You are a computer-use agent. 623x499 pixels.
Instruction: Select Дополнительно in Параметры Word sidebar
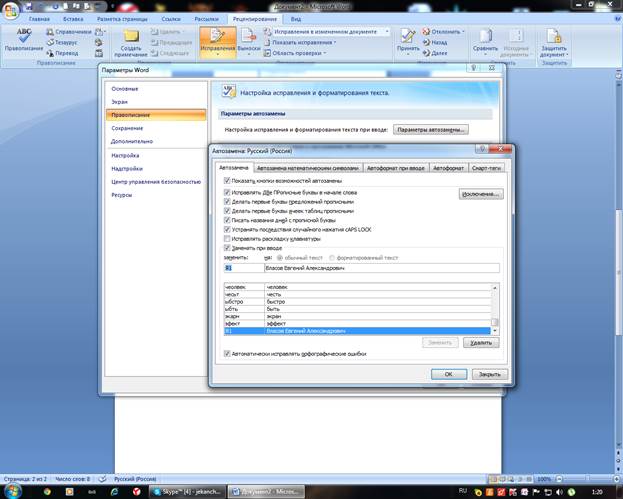[132, 141]
